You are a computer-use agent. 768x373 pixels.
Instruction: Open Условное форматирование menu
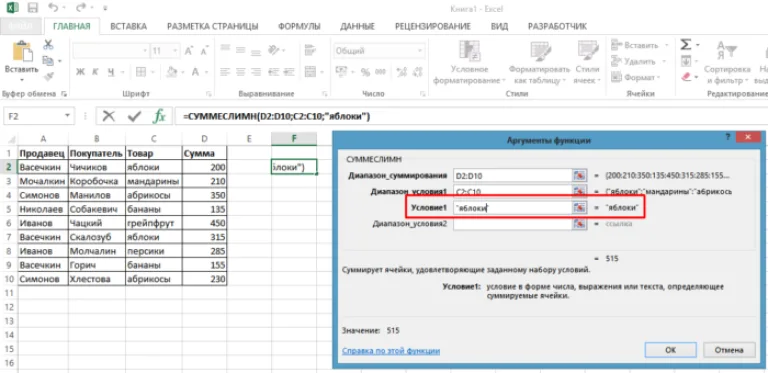click(469, 63)
